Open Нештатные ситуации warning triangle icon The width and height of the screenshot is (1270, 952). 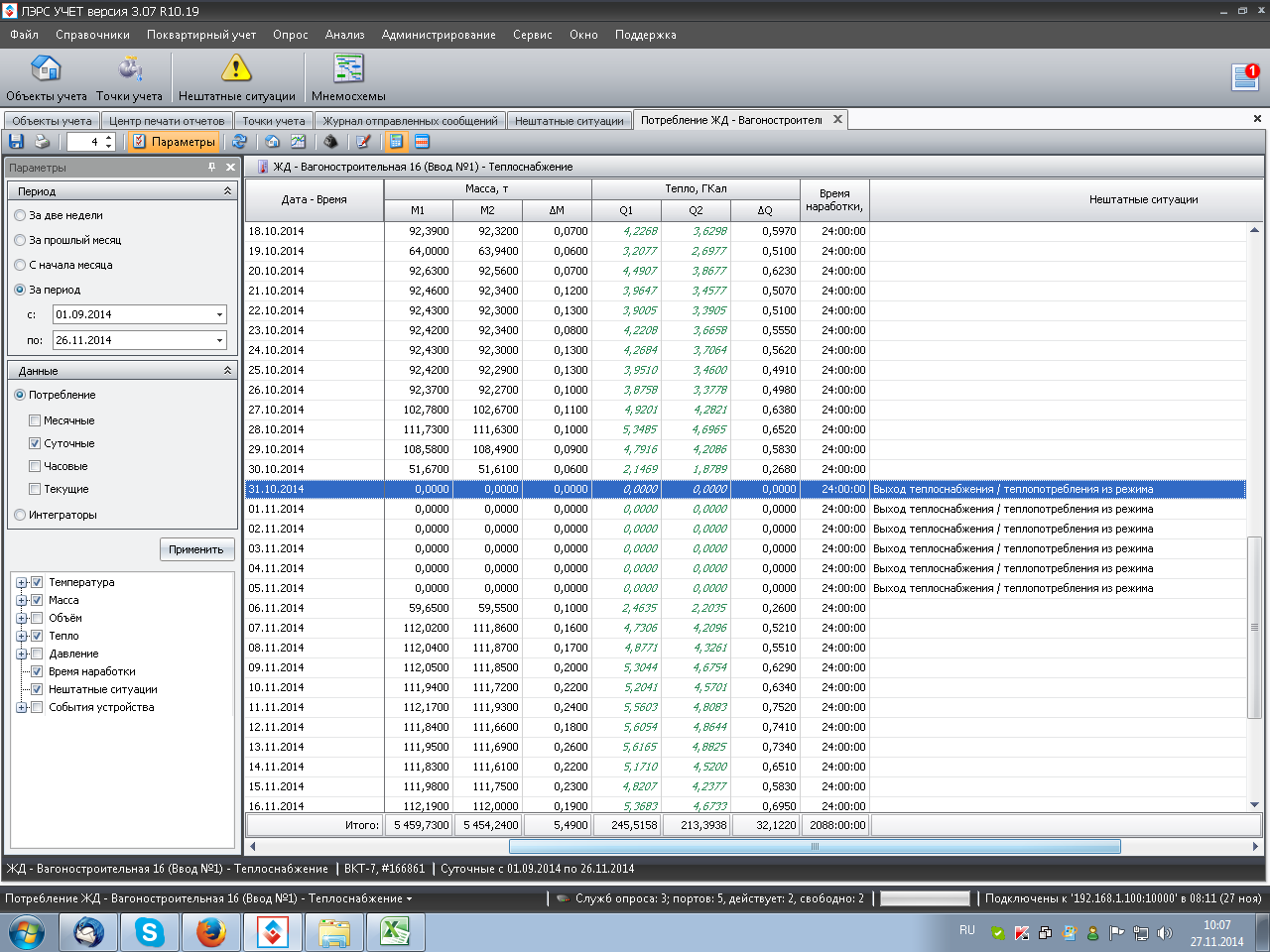click(236, 78)
